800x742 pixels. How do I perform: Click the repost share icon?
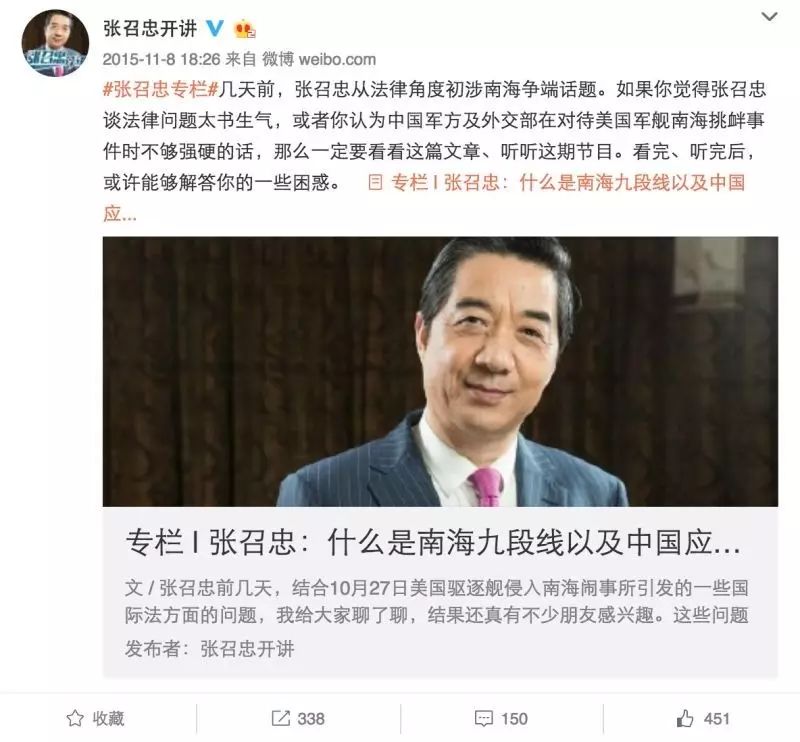click(x=281, y=719)
